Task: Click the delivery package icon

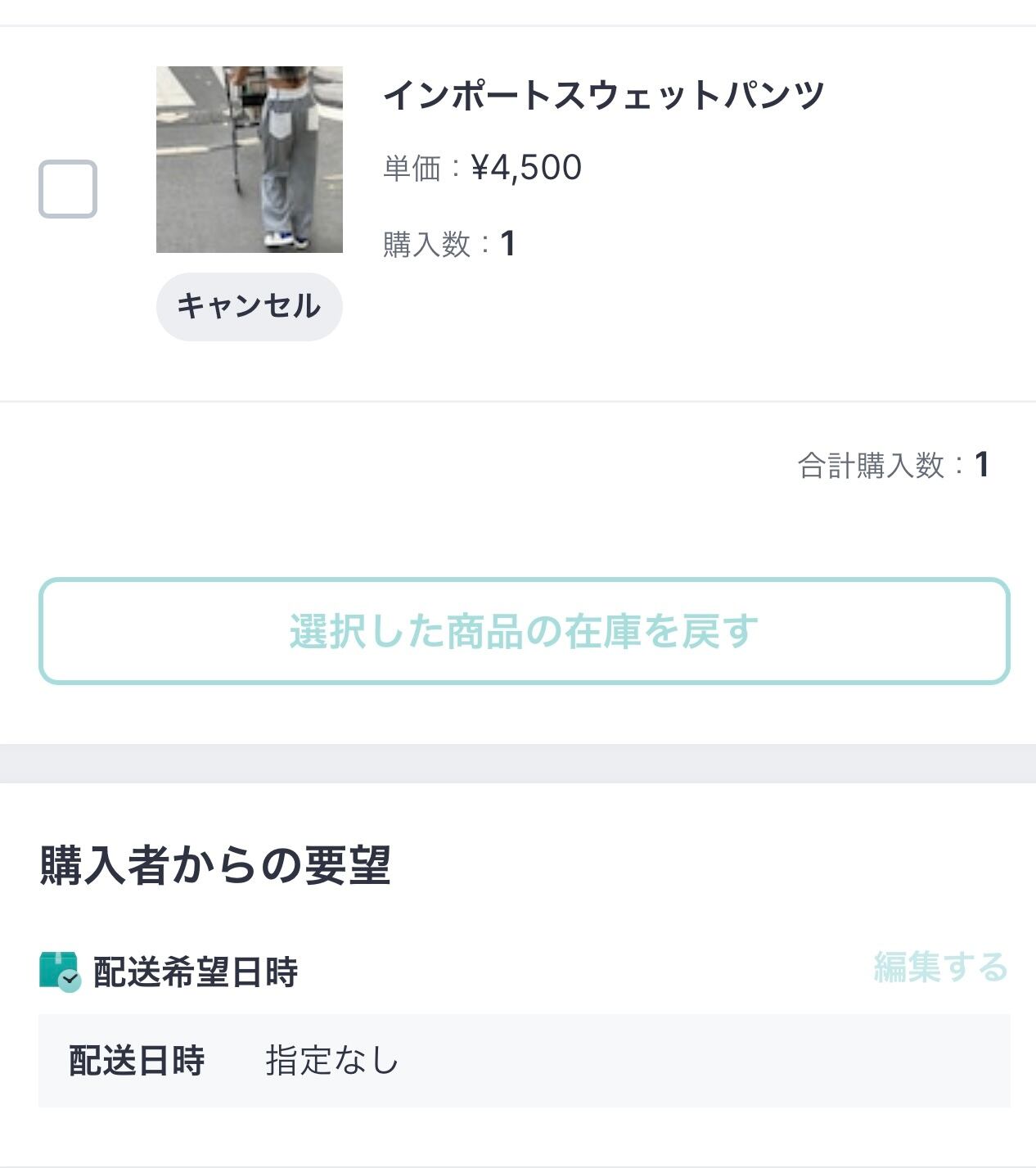Action: click(56, 968)
